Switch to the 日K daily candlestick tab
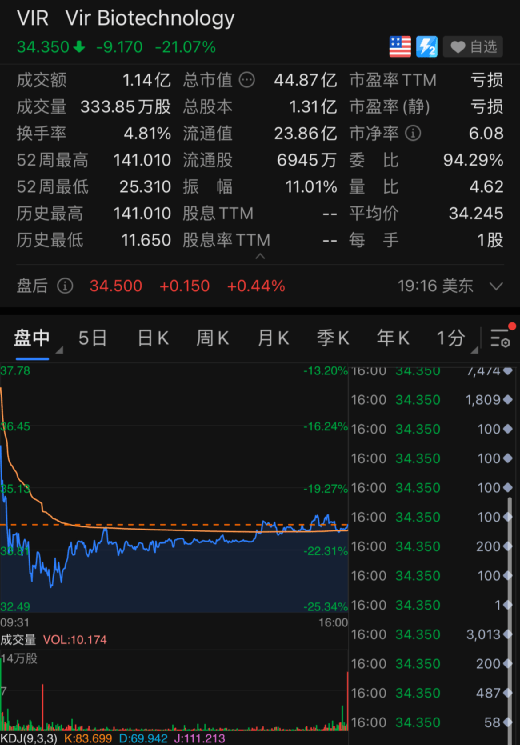This screenshot has height=745, width=520. [x=153, y=339]
